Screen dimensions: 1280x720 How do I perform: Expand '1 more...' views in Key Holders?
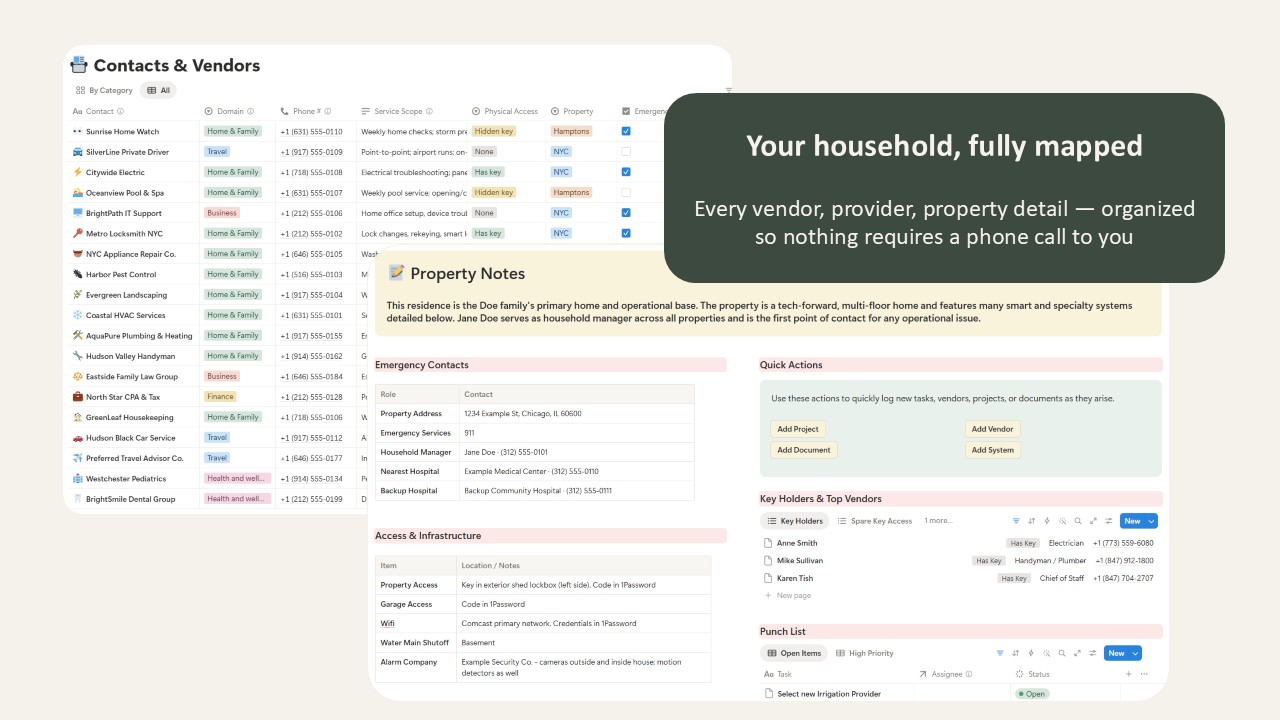pyautogui.click(x=938, y=521)
